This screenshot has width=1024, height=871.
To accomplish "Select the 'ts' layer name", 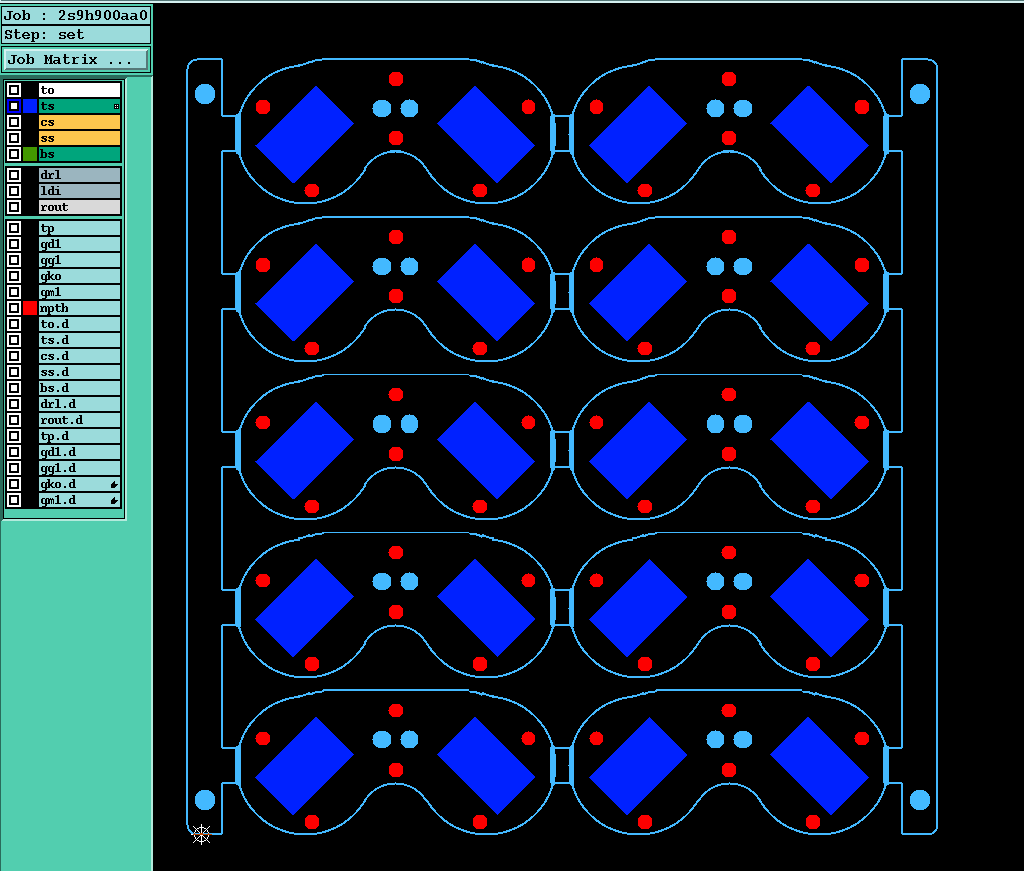I will [80, 106].
